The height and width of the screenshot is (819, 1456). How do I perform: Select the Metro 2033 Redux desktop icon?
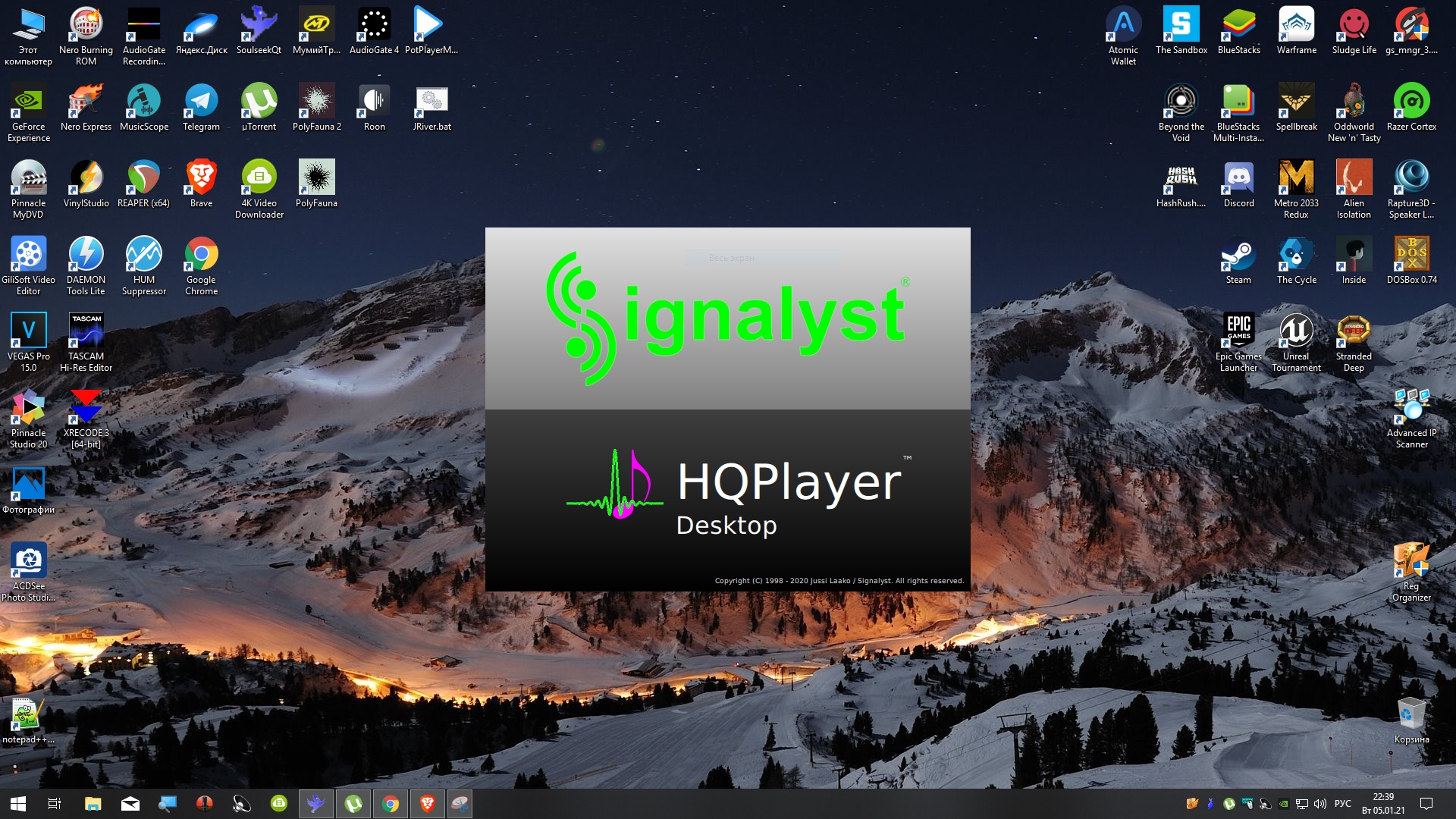(x=1296, y=189)
